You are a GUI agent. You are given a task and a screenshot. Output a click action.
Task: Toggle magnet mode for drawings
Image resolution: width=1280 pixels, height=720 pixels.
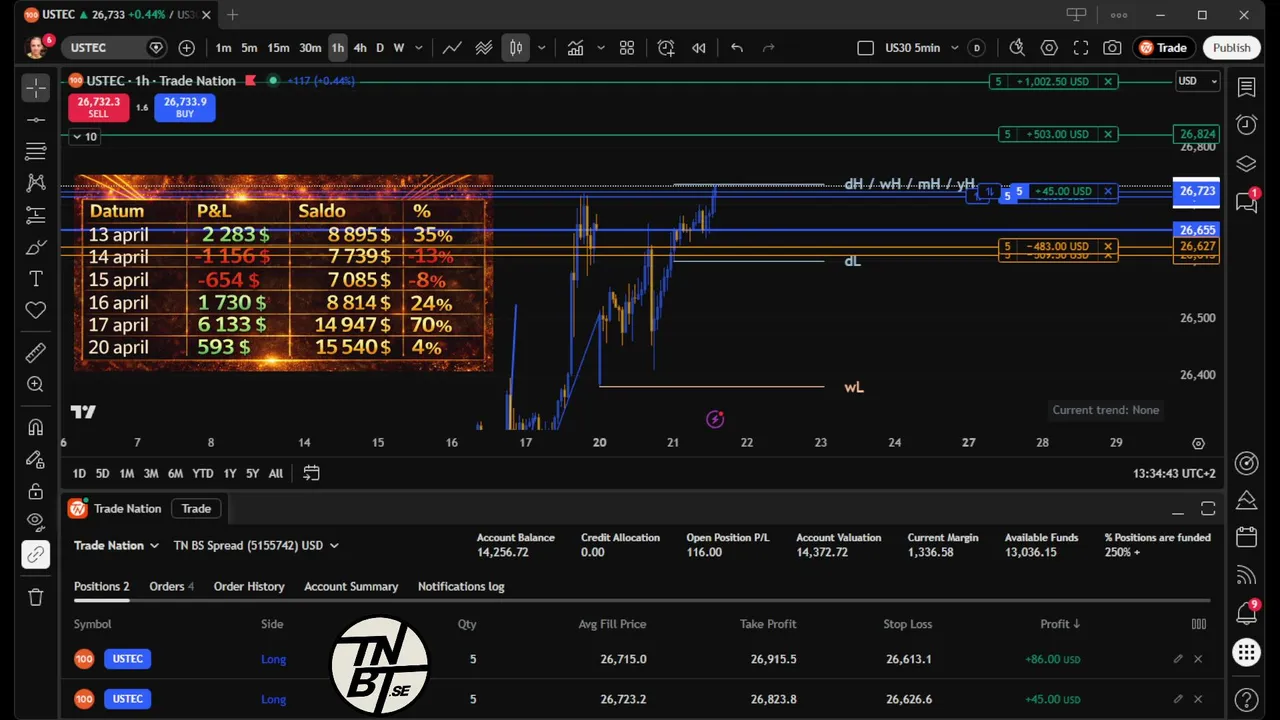[36, 427]
